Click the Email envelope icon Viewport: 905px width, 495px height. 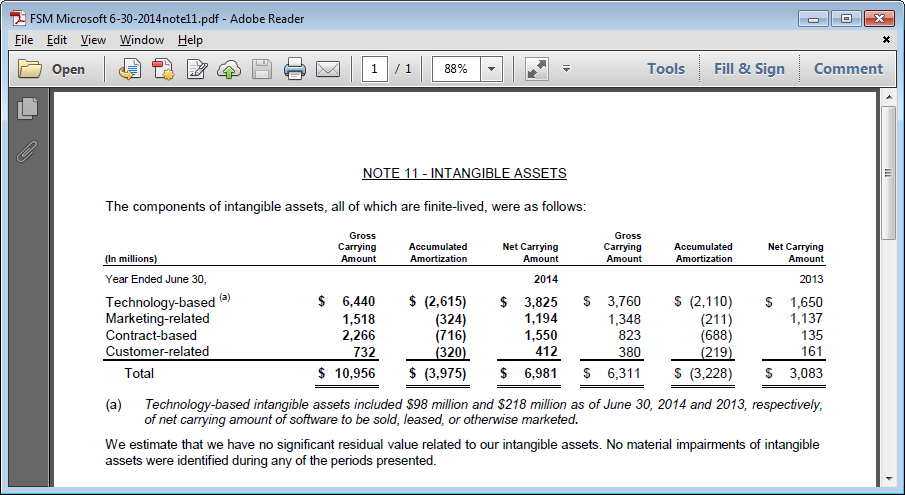click(328, 69)
